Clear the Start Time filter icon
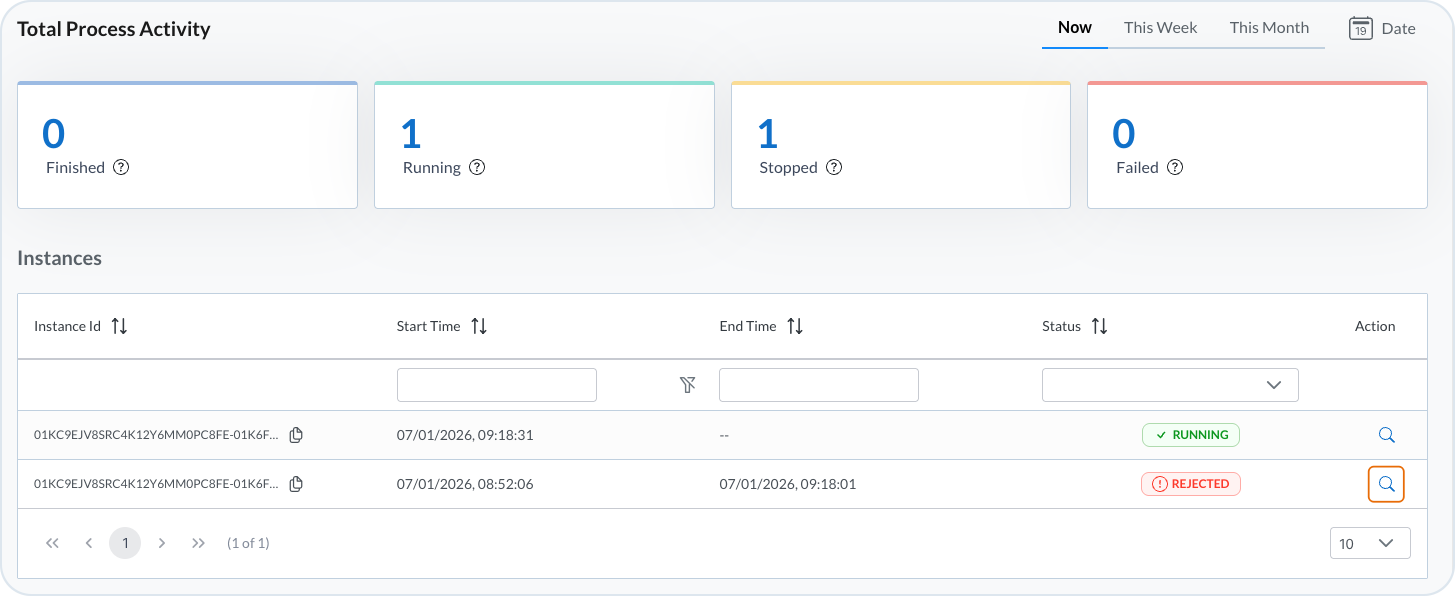 pyautogui.click(x=688, y=385)
